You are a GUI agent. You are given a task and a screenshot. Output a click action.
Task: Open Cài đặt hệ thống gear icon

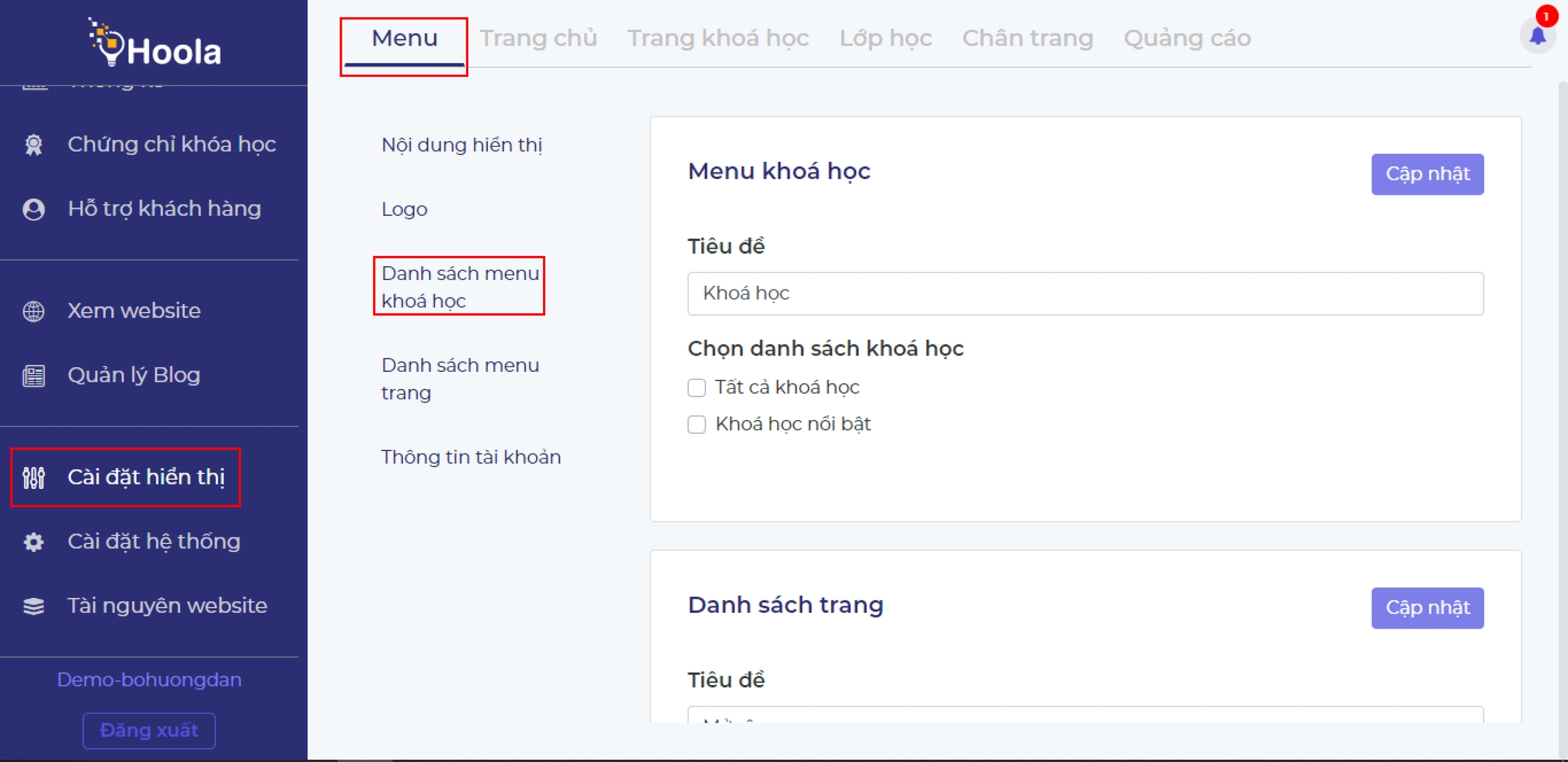[33, 542]
